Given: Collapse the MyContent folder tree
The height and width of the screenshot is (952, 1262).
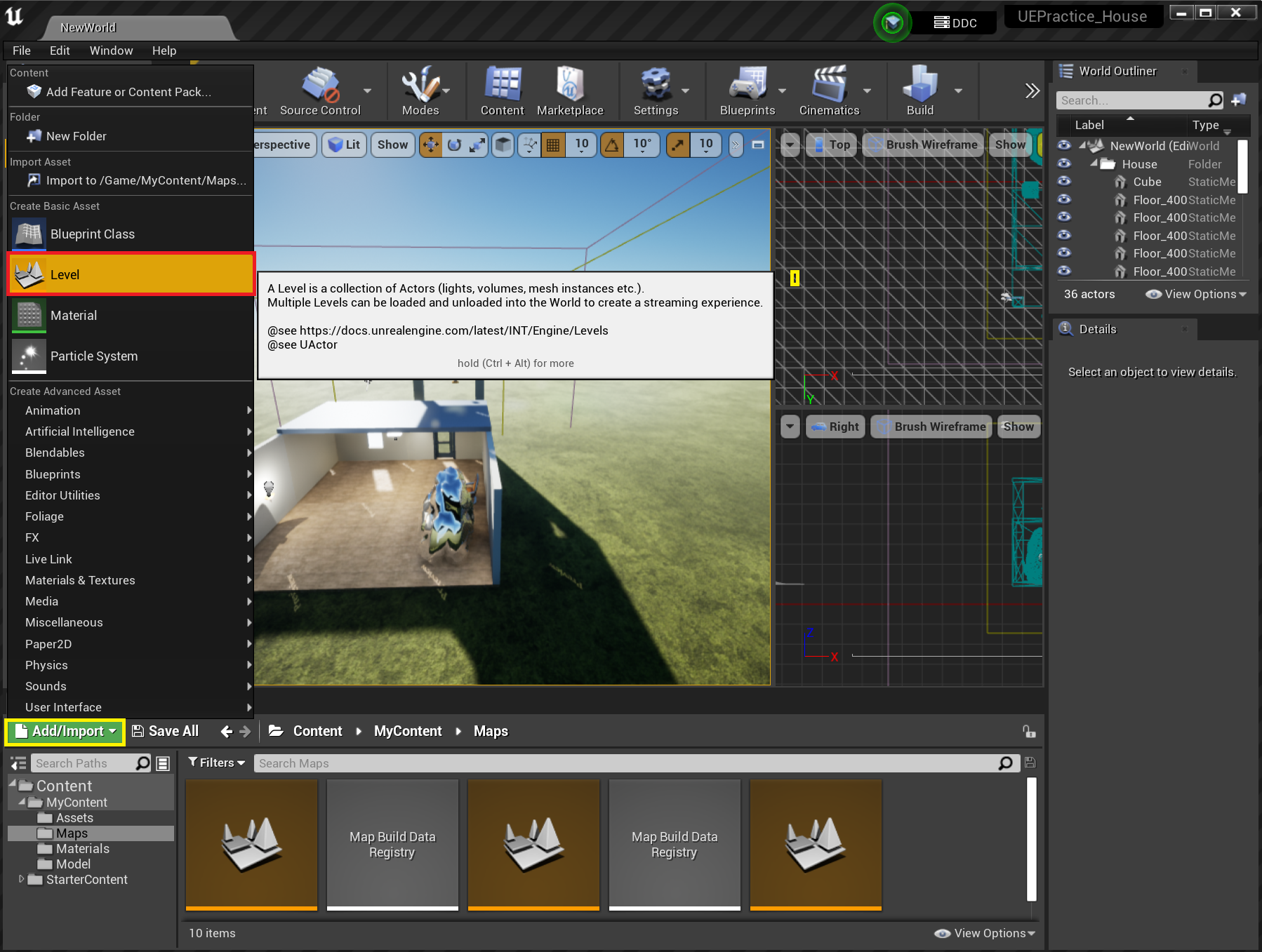Looking at the screenshot, I should coord(21,802).
